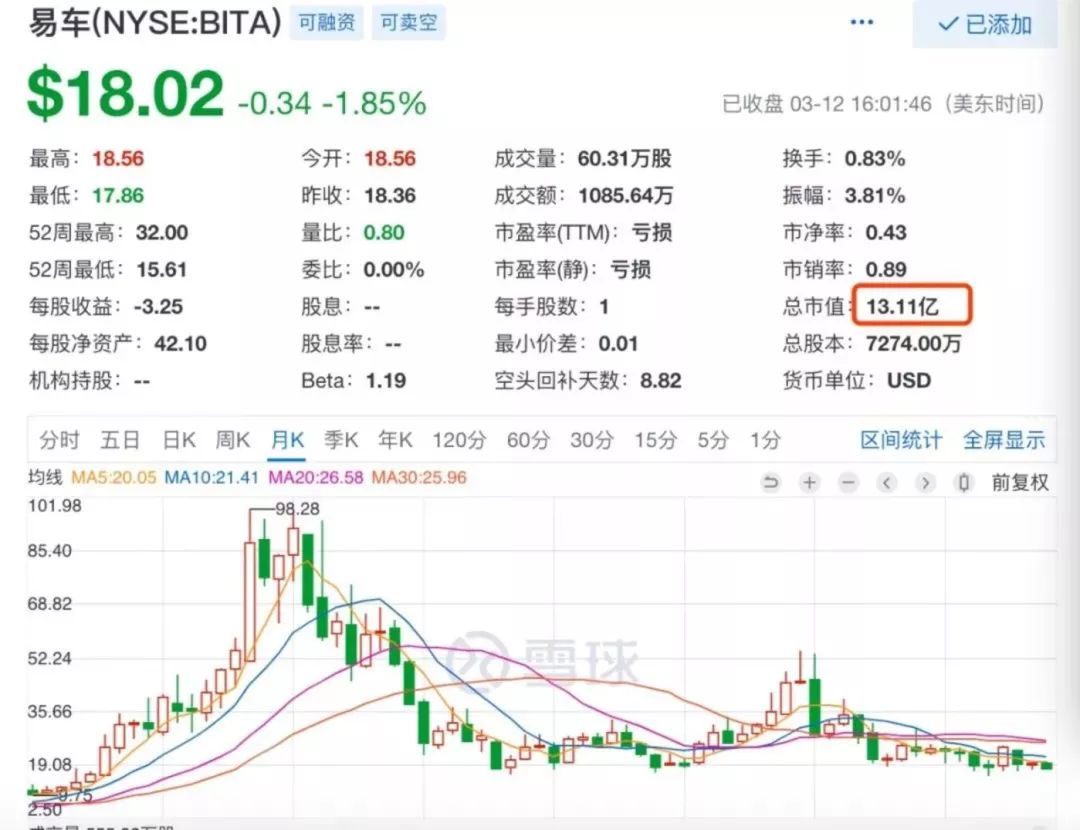Click the 总股本 value 7274.00万
This screenshot has height=830, width=1080.
pos(913,344)
